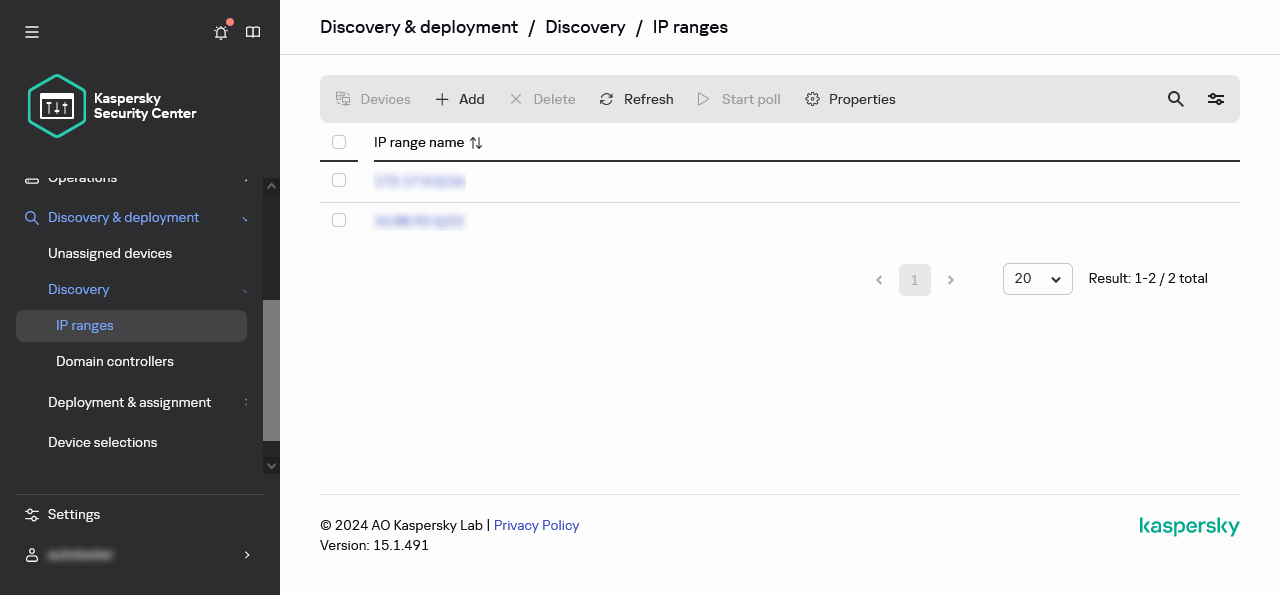Click Version: 15.1.491 text

[x=374, y=545]
